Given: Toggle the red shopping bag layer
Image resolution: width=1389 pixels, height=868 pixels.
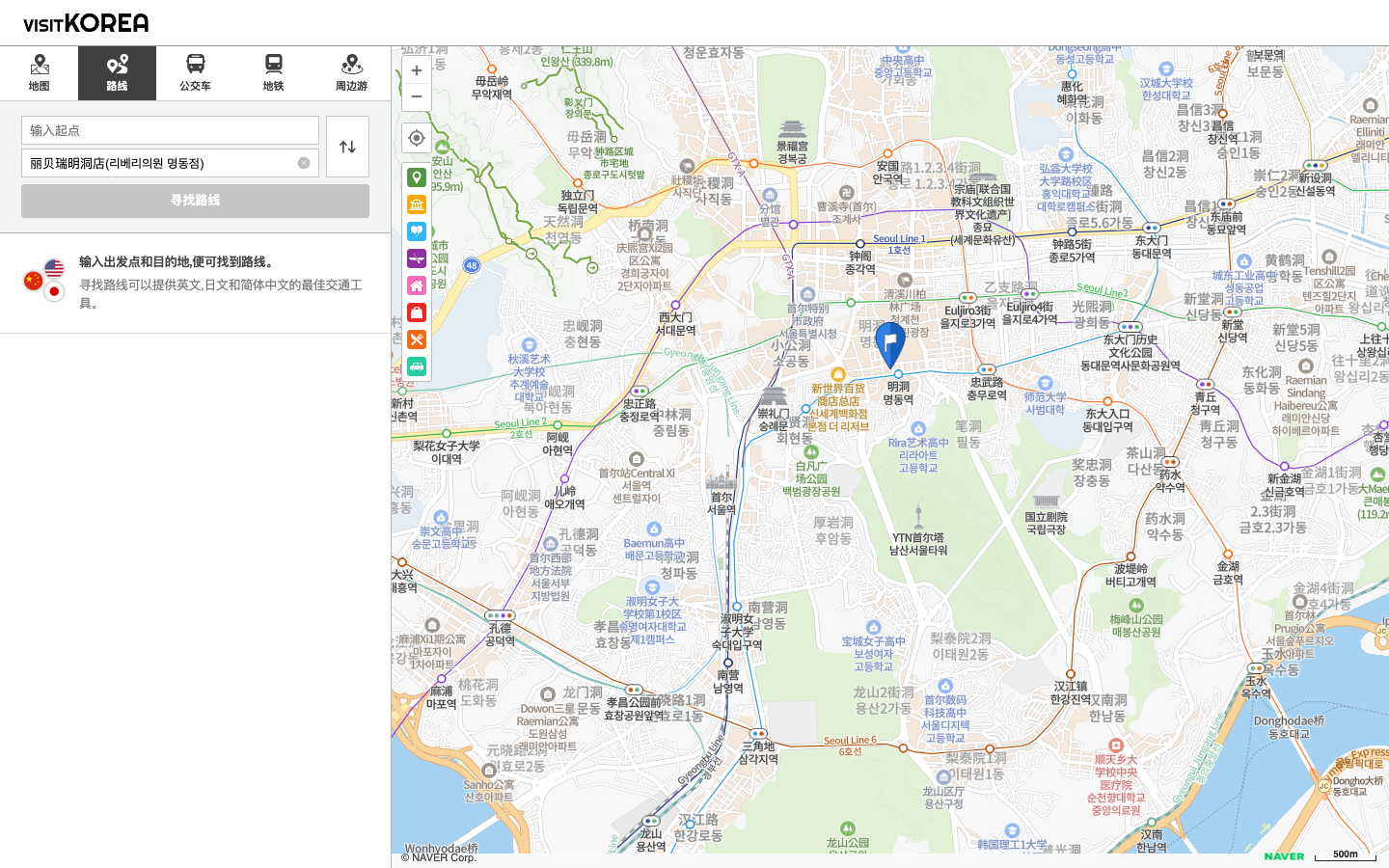Looking at the screenshot, I should [417, 312].
